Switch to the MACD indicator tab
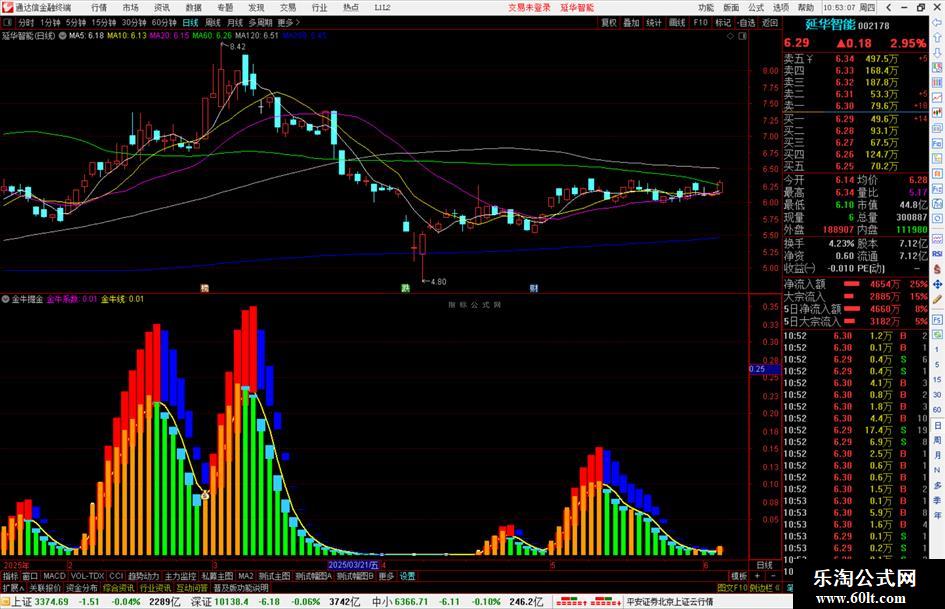The height and width of the screenshot is (609, 945). click(x=54, y=576)
